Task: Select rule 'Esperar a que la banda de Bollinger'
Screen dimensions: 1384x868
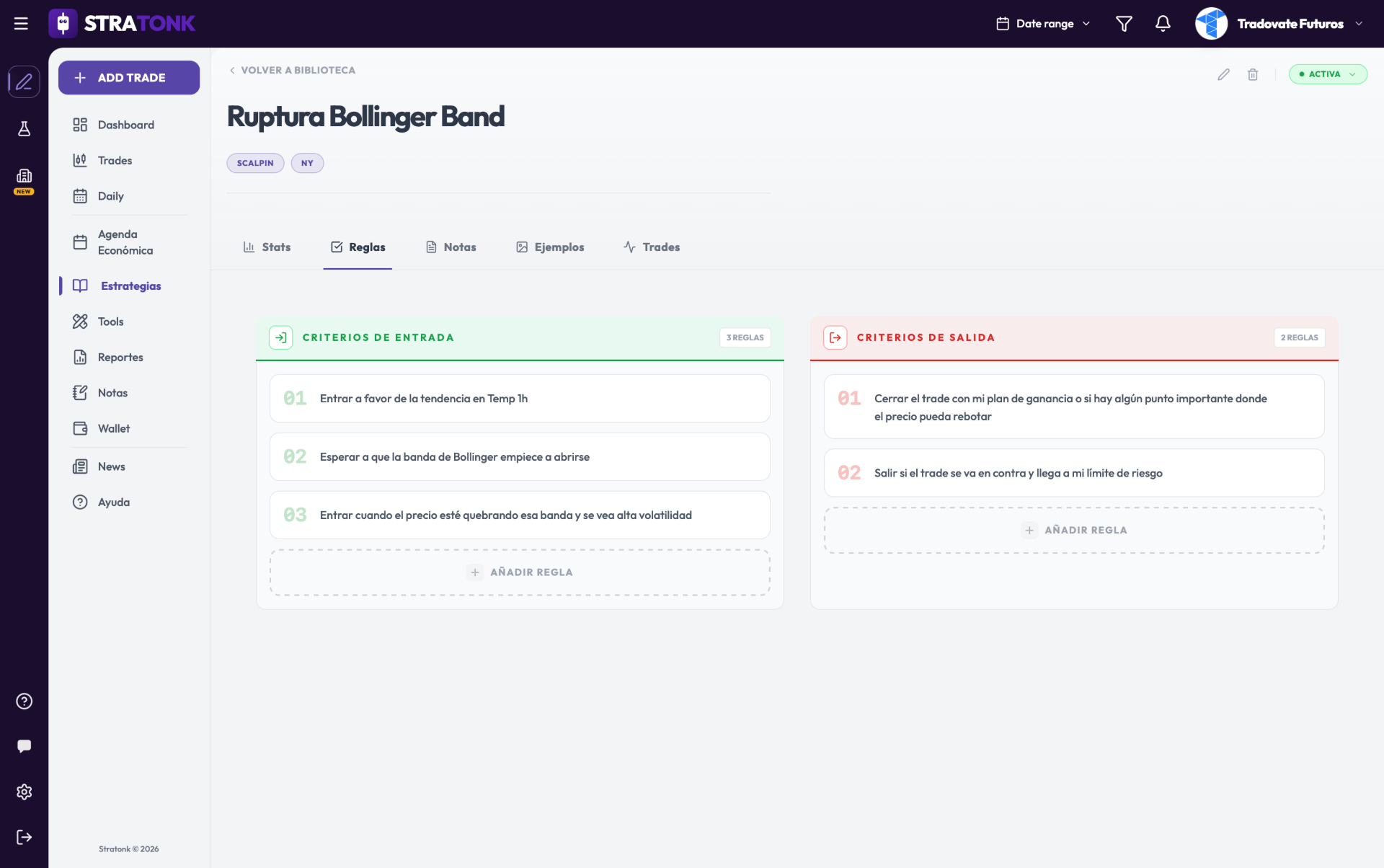Action: 520,457
